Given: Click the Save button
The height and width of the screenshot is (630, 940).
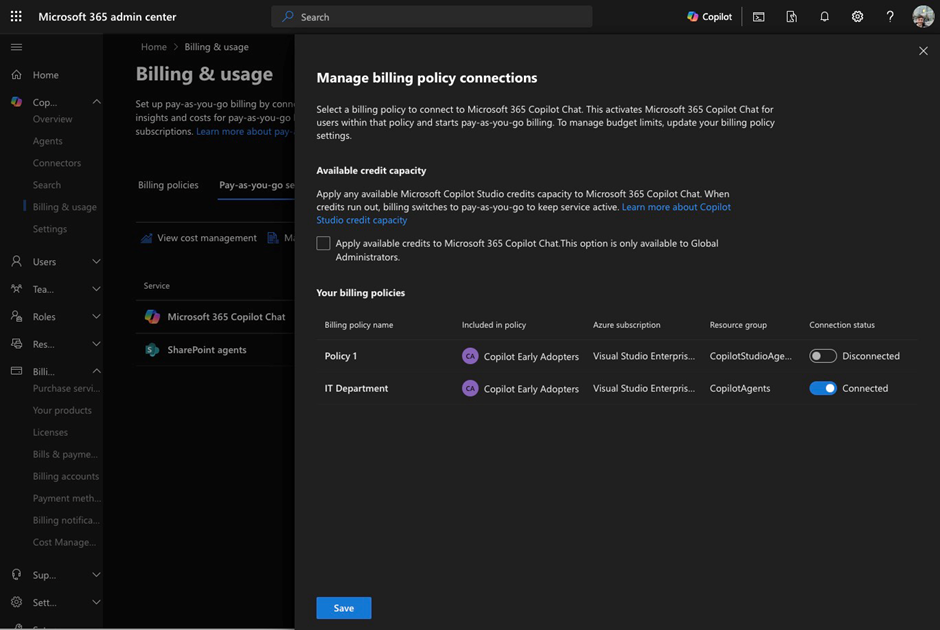Looking at the screenshot, I should (x=343, y=608).
